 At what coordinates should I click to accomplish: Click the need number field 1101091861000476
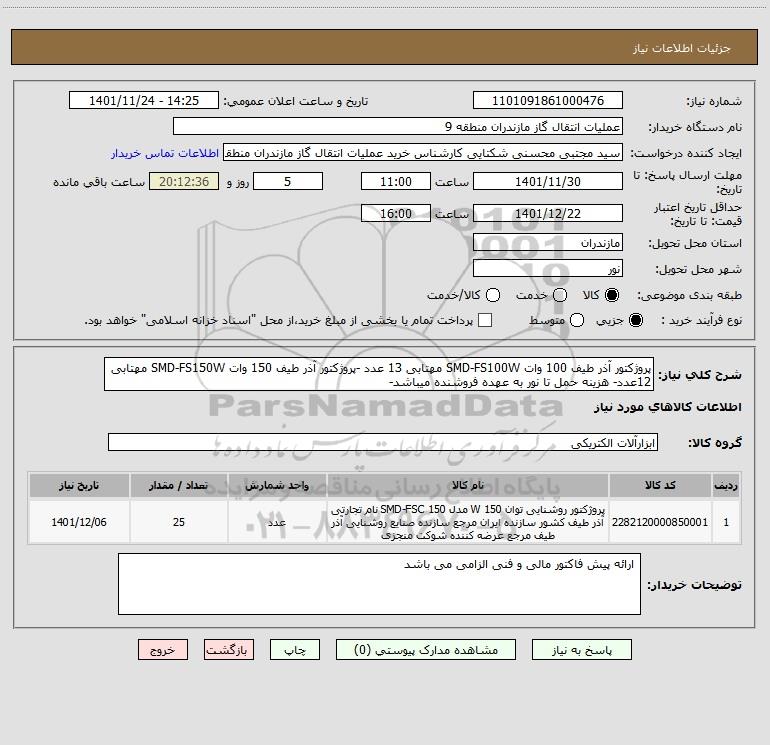coord(548,101)
